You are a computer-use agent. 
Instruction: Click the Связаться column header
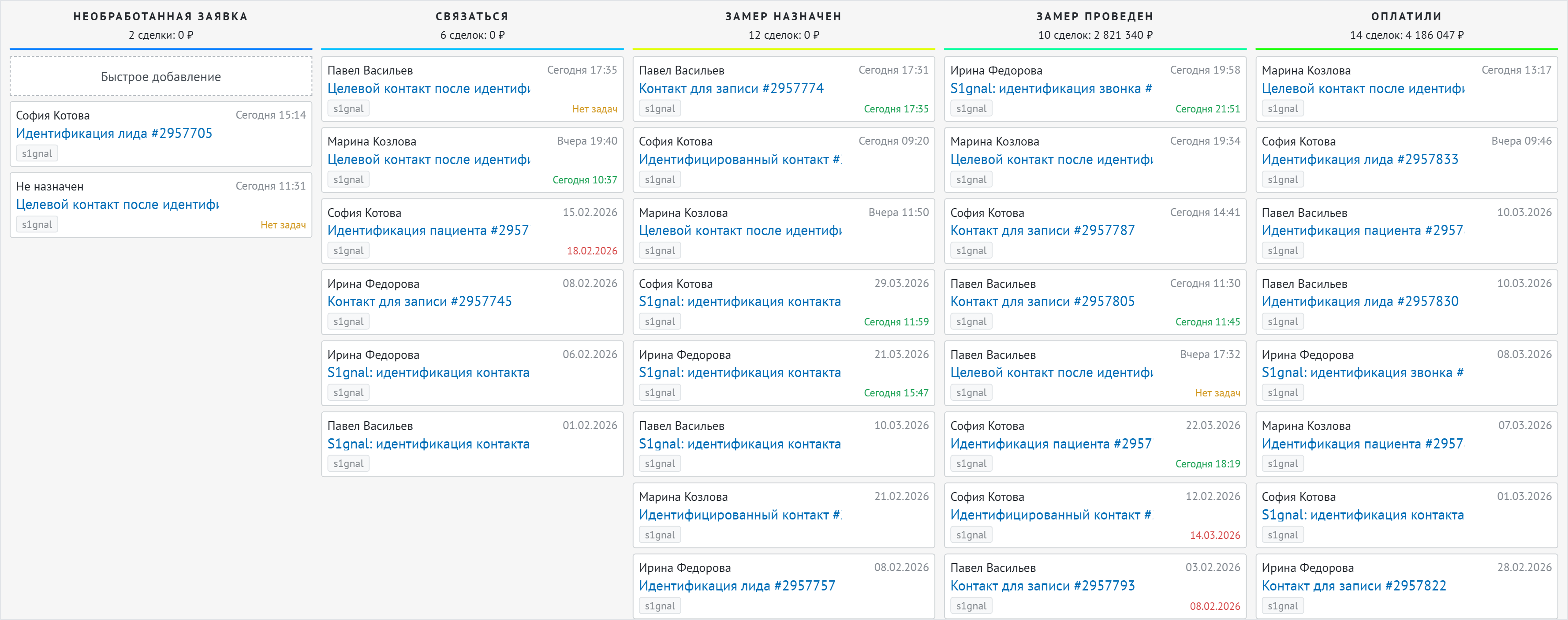(472, 16)
